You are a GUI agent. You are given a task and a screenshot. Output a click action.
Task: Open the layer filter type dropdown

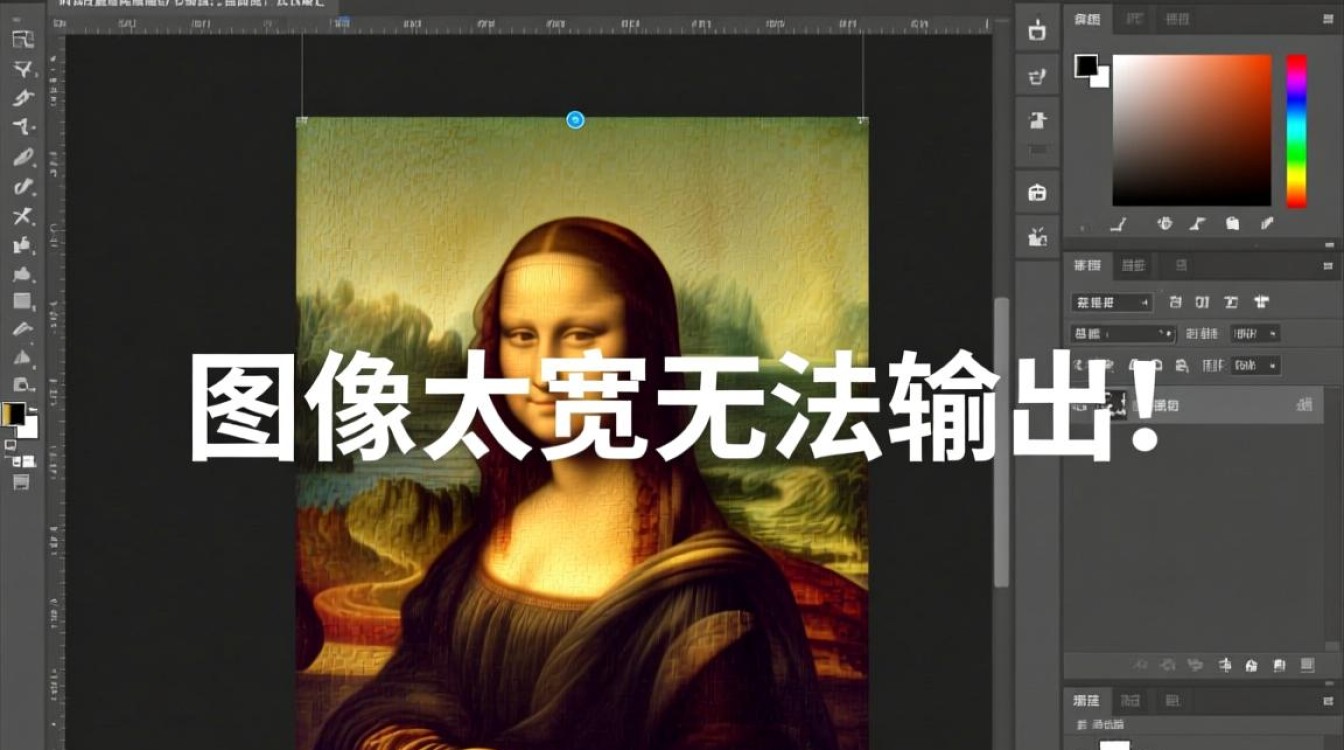coord(1111,302)
